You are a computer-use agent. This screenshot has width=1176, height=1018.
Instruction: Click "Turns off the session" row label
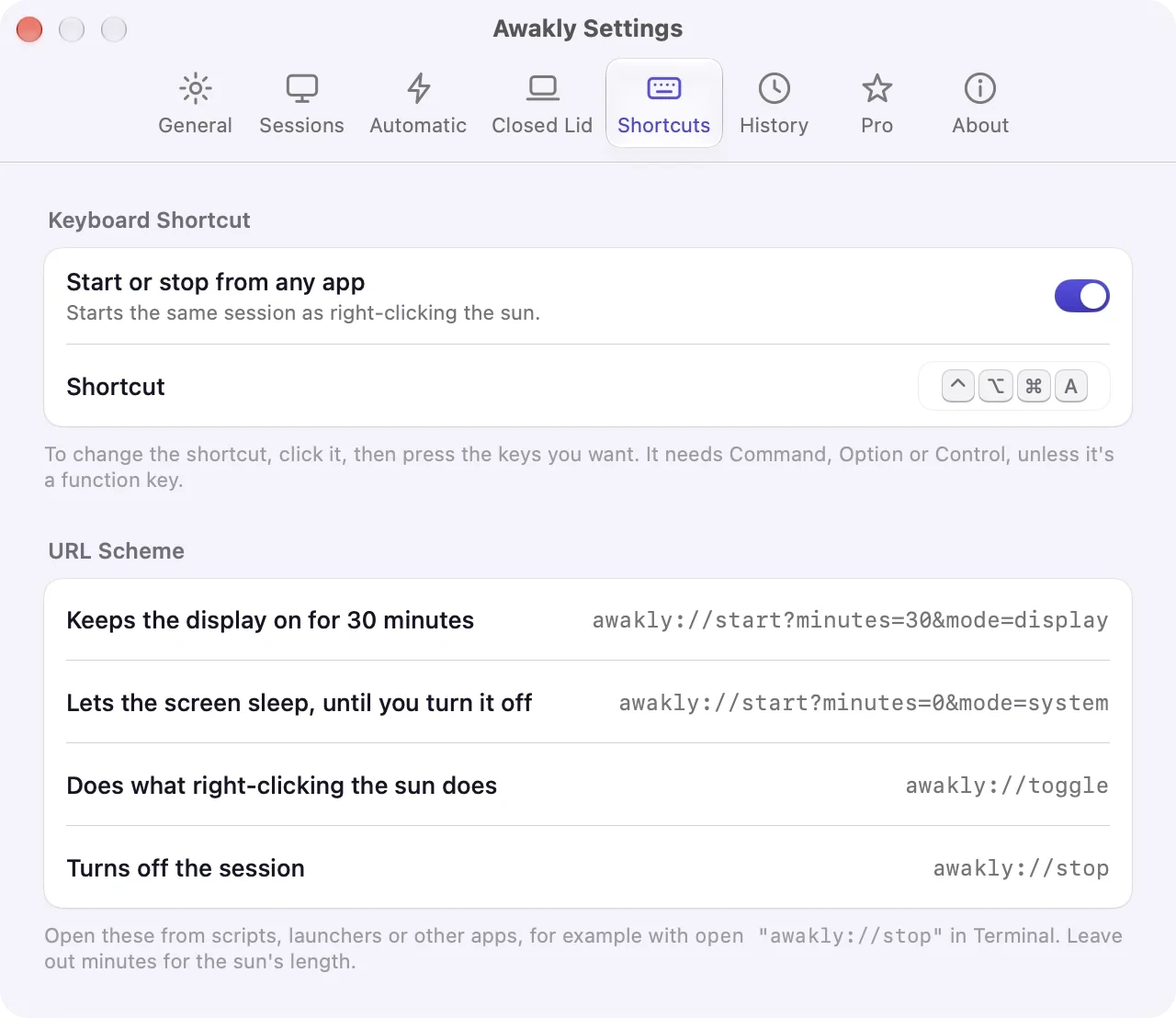pyautogui.click(x=186, y=868)
